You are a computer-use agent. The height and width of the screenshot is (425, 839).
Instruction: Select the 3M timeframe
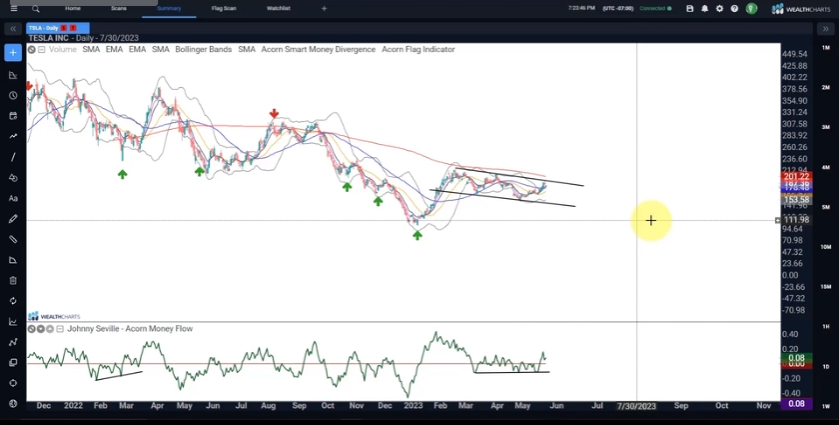click(x=826, y=127)
